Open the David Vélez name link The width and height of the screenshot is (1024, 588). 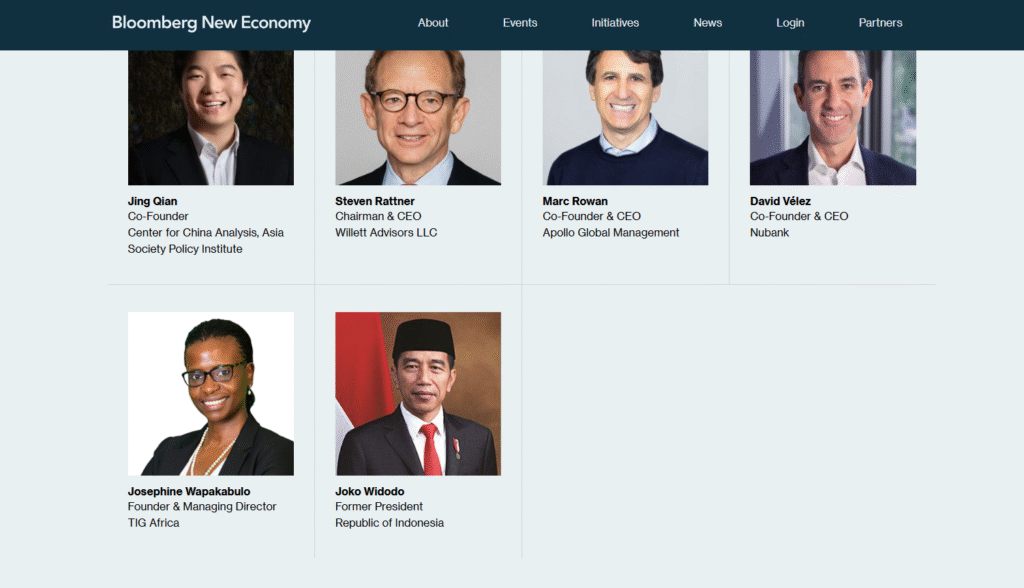[780, 201]
